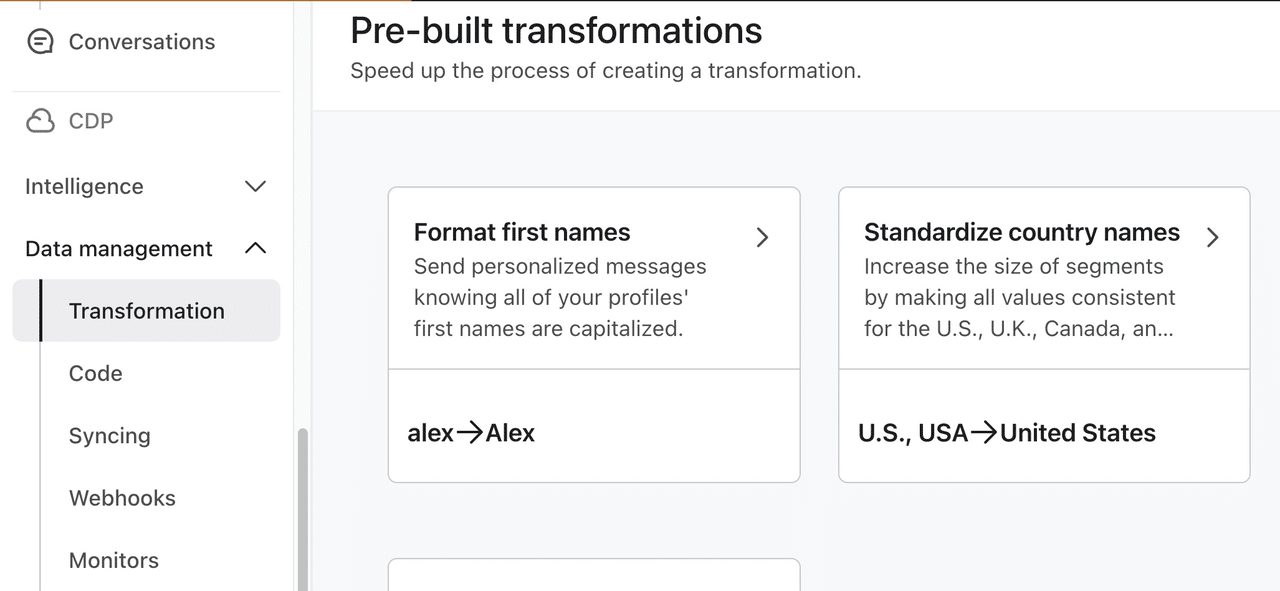Screen dimensions: 1280x591
Task: Click the Conversations speech bubble icon
Action: click(x=38, y=41)
